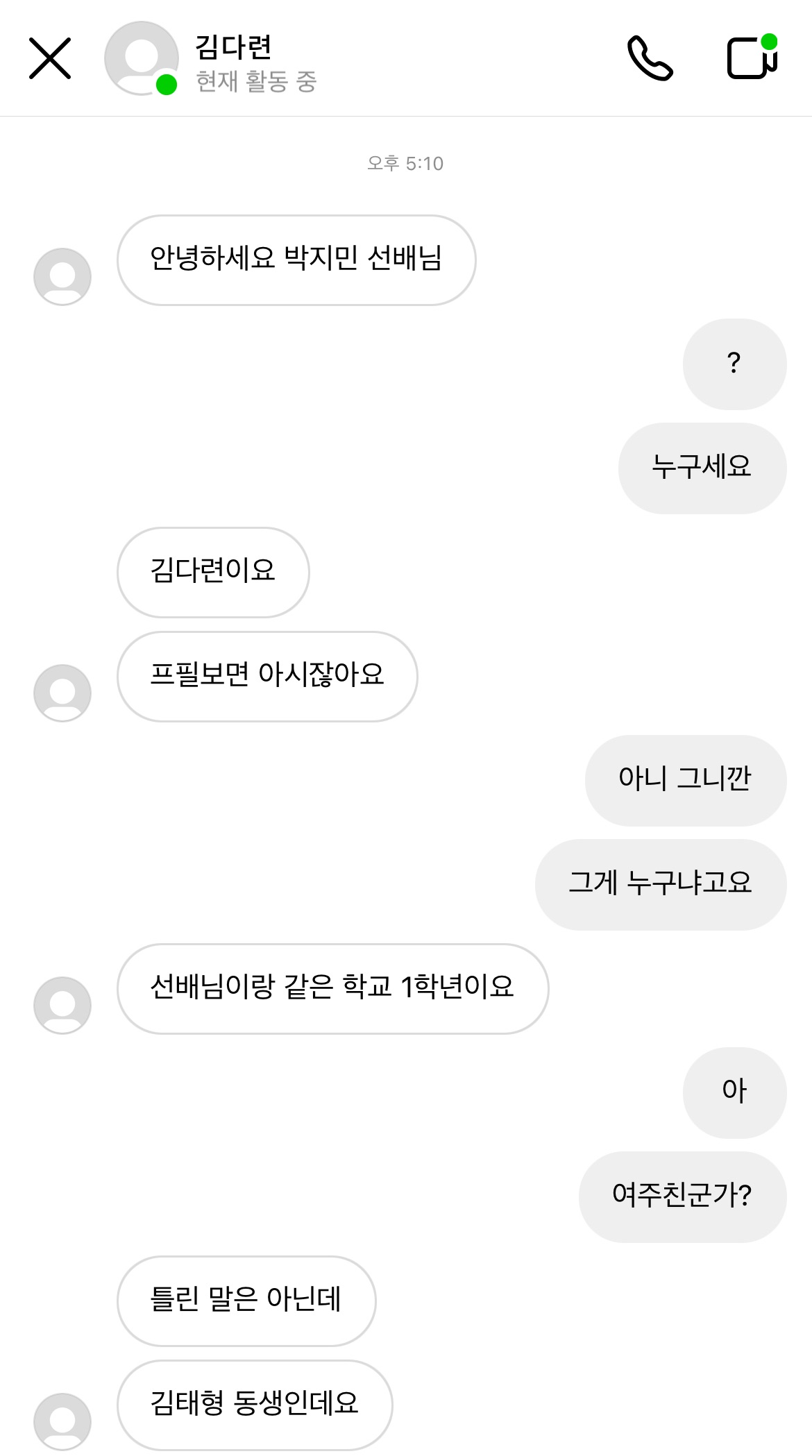Tap sender avatar beside '김태형 동생인데요'
Screen dimensions: 812x1456
[x=62, y=1421]
